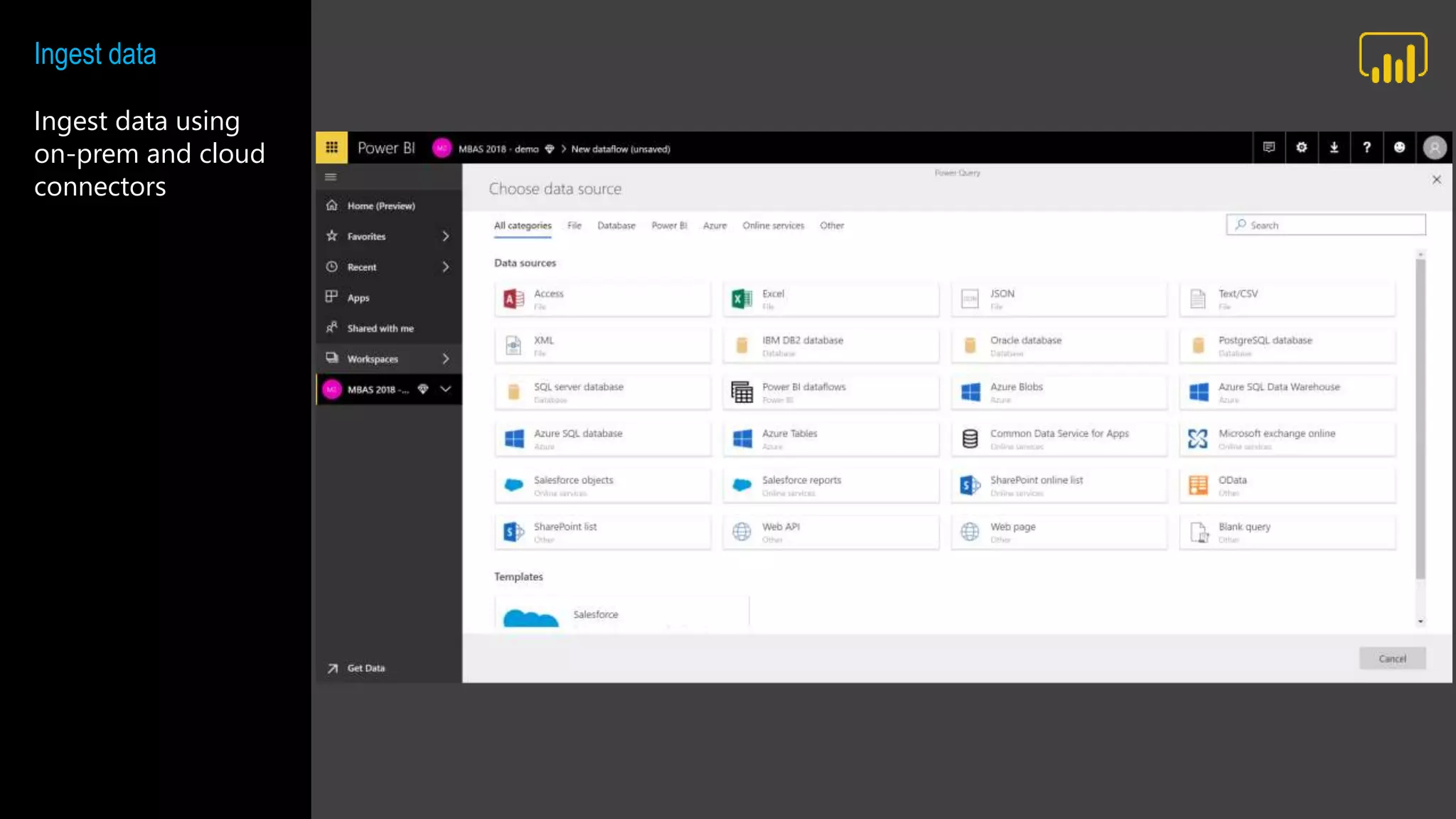Choose the PostgreSQL database connector
Image resolution: width=1456 pixels, height=819 pixels.
coord(1288,346)
